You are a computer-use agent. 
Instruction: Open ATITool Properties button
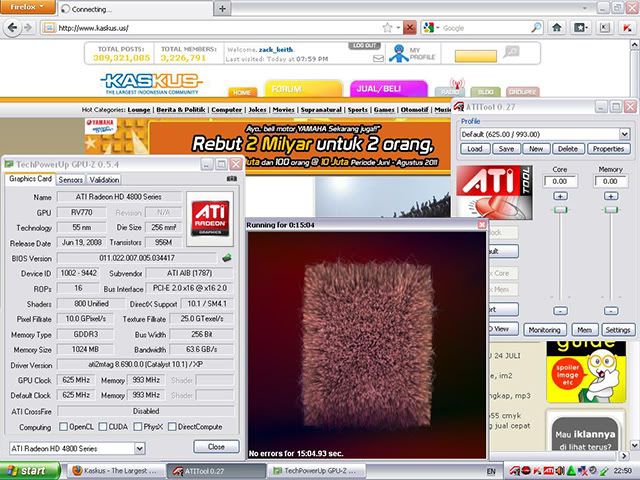(609, 149)
